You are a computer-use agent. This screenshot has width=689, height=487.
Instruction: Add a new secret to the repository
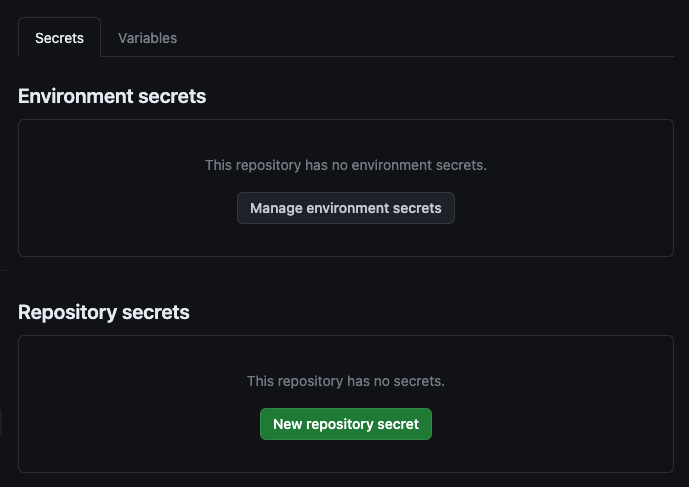coord(345,424)
